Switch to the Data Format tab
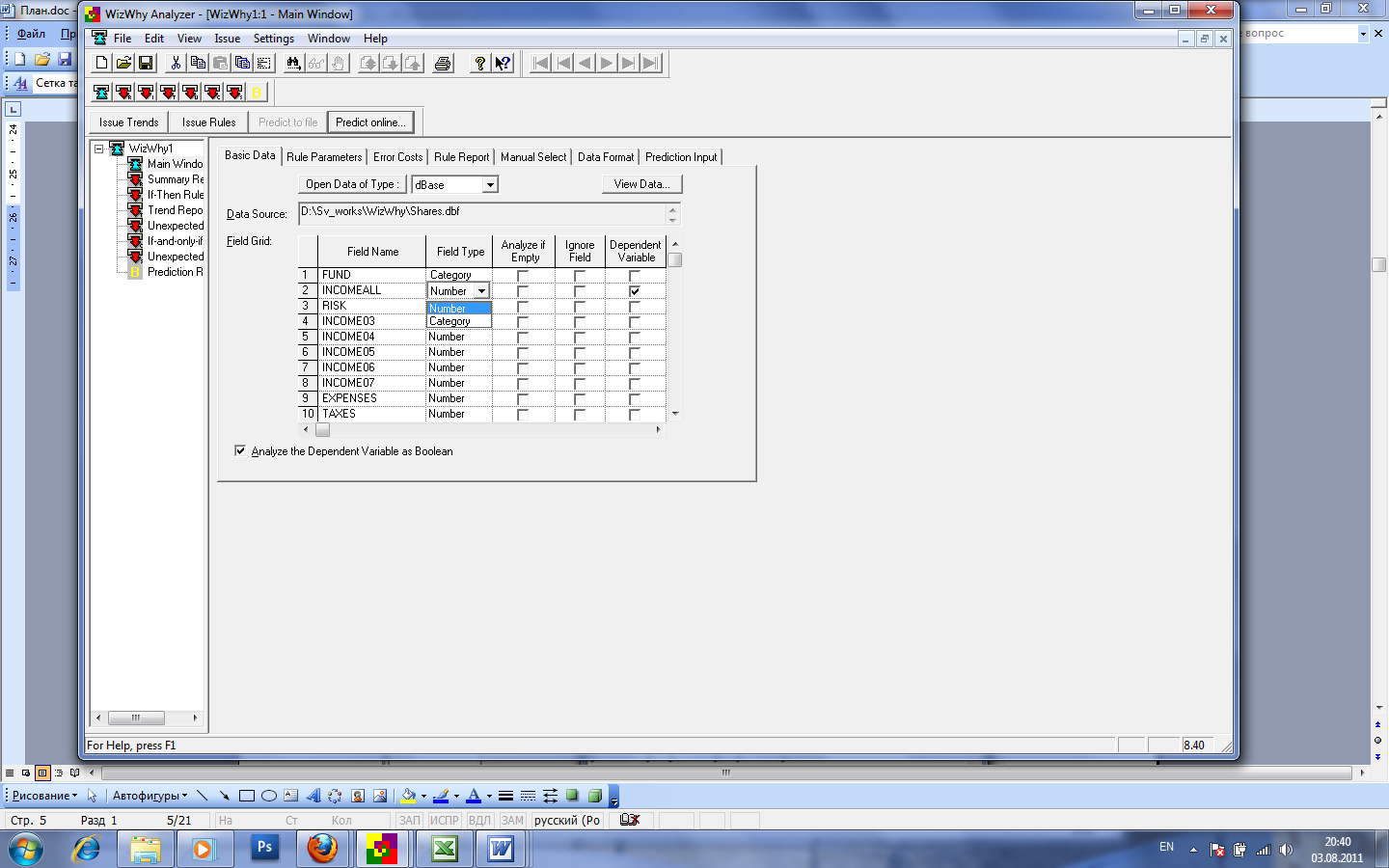 (x=606, y=156)
